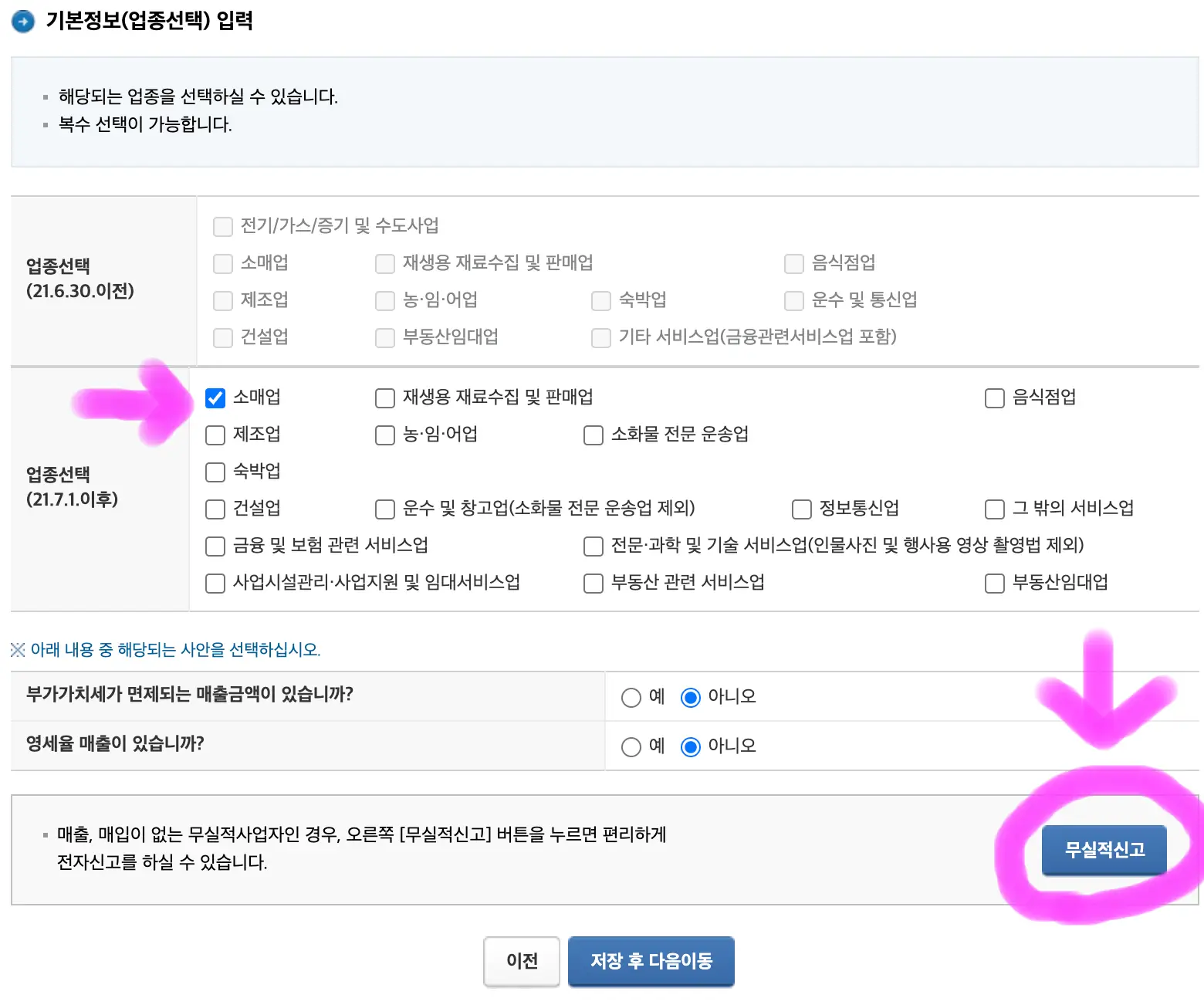Check 그 밖의 서비스업 option
The height and width of the screenshot is (1005, 1204).
[994, 509]
